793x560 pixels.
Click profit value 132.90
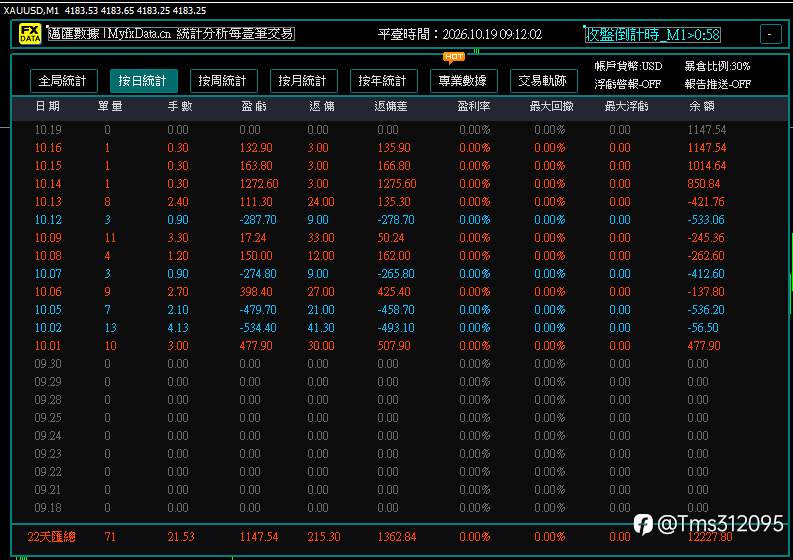click(255, 148)
